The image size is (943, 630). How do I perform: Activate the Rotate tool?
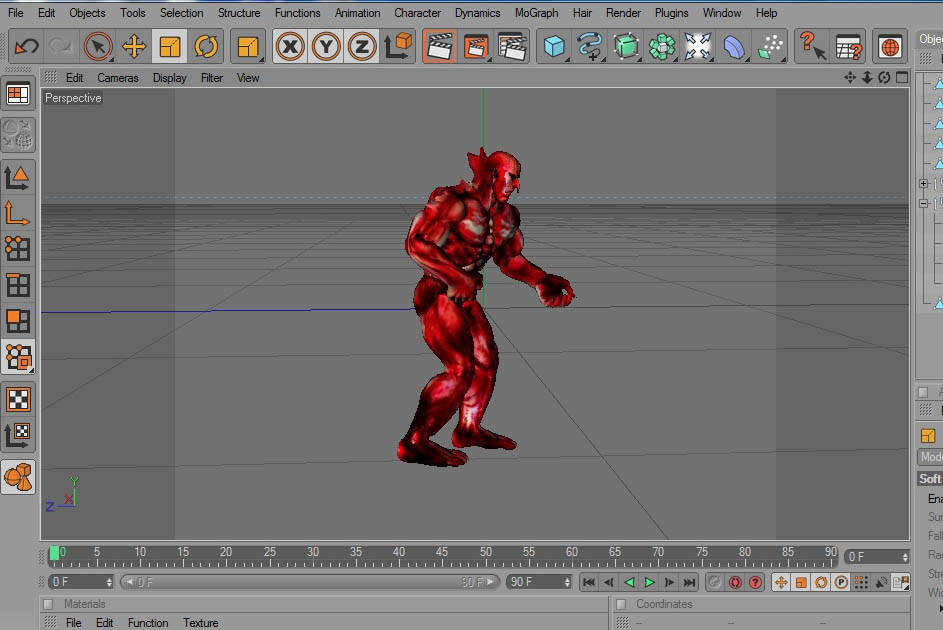click(x=206, y=46)
